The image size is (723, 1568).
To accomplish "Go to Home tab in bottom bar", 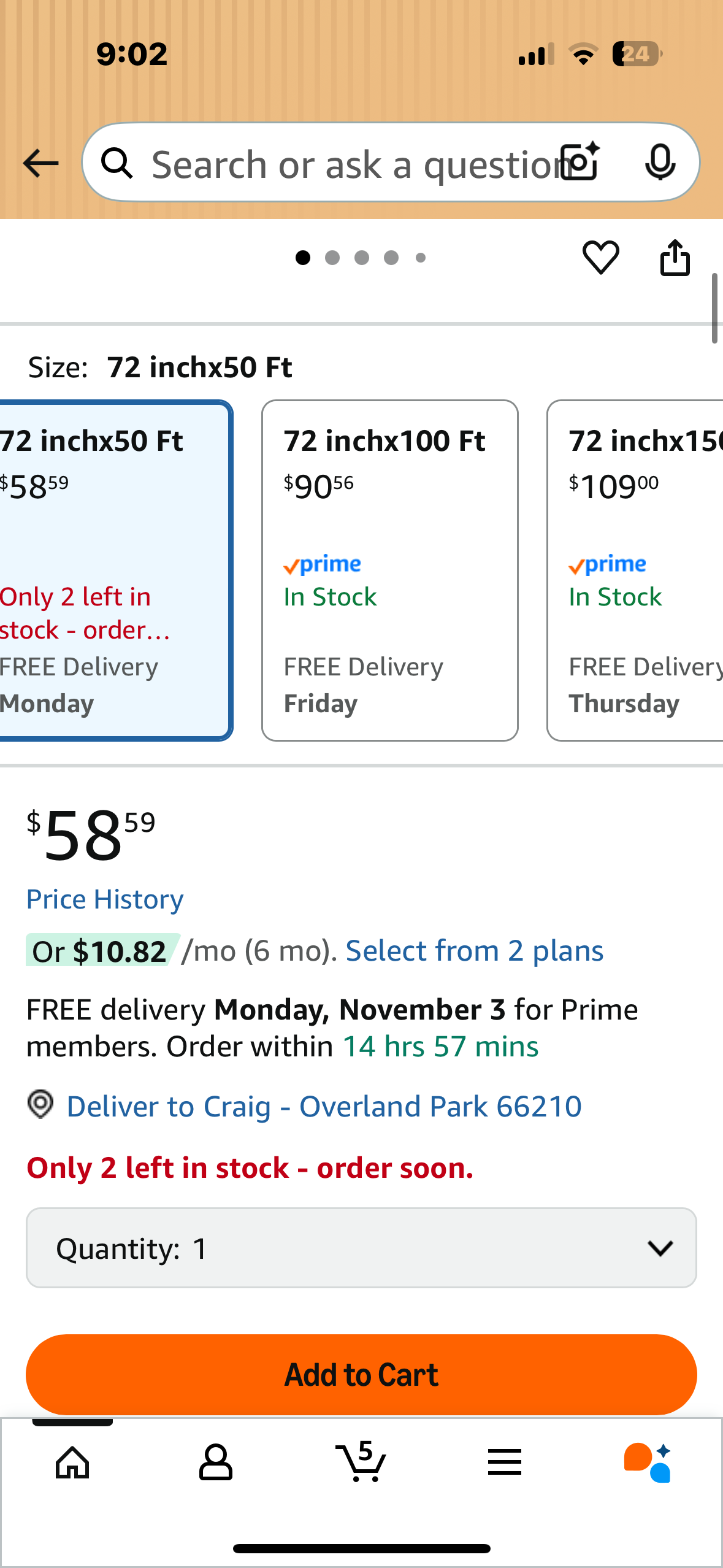I will pos(72,1462).
